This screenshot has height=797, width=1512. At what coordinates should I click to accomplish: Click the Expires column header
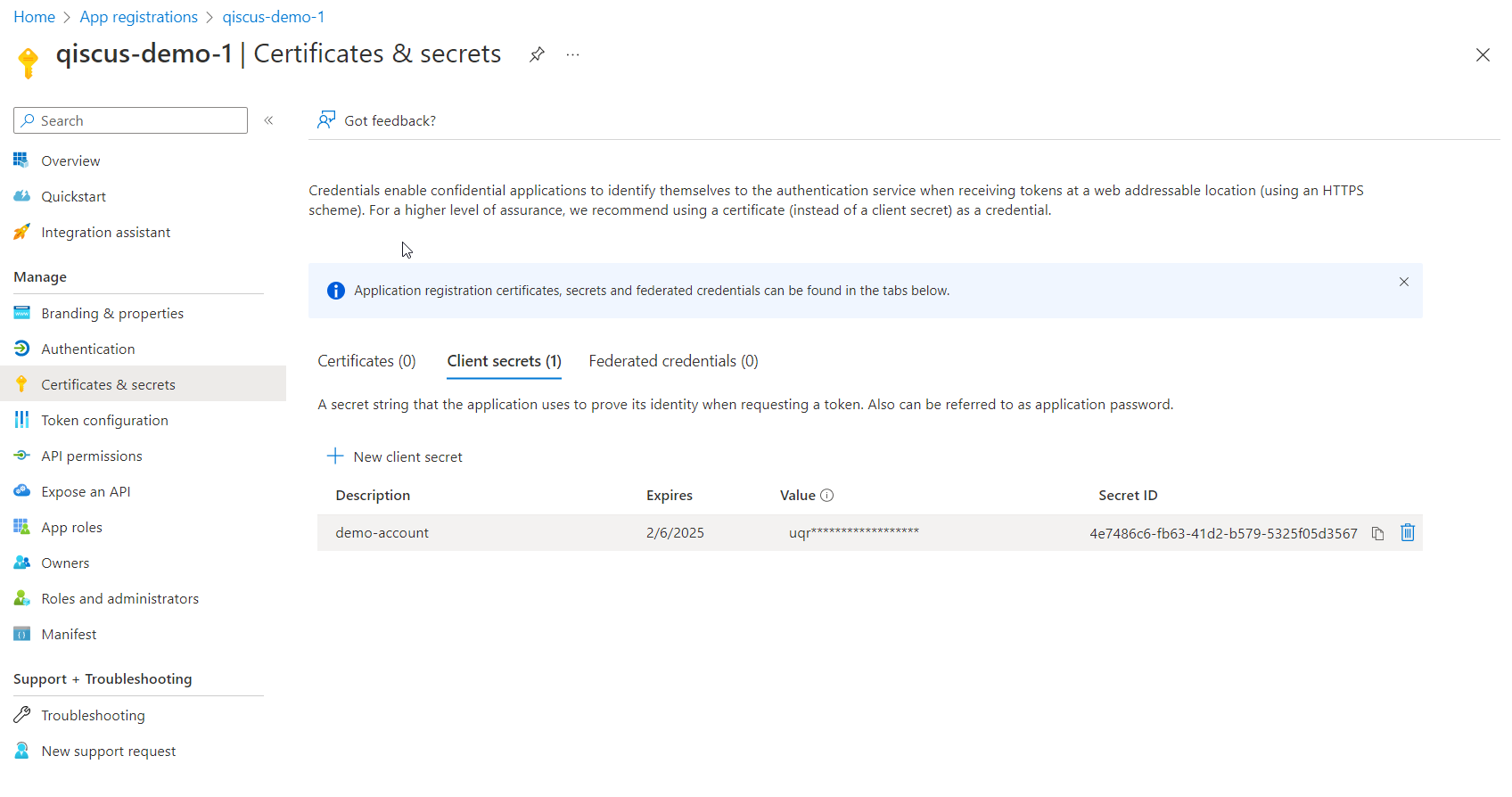tap(670, 496)
